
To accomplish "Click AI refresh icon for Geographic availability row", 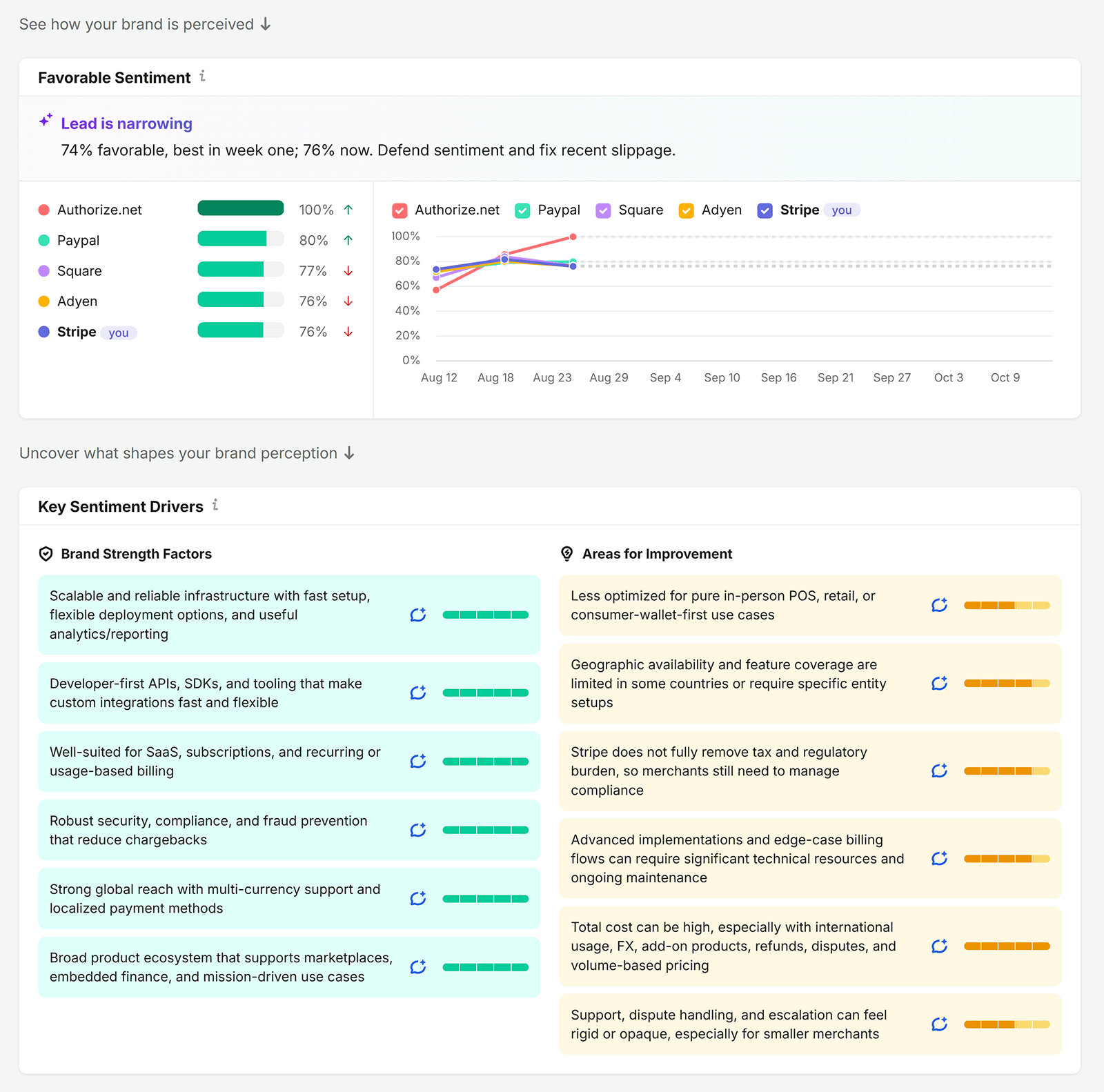I will coord(940,683).
